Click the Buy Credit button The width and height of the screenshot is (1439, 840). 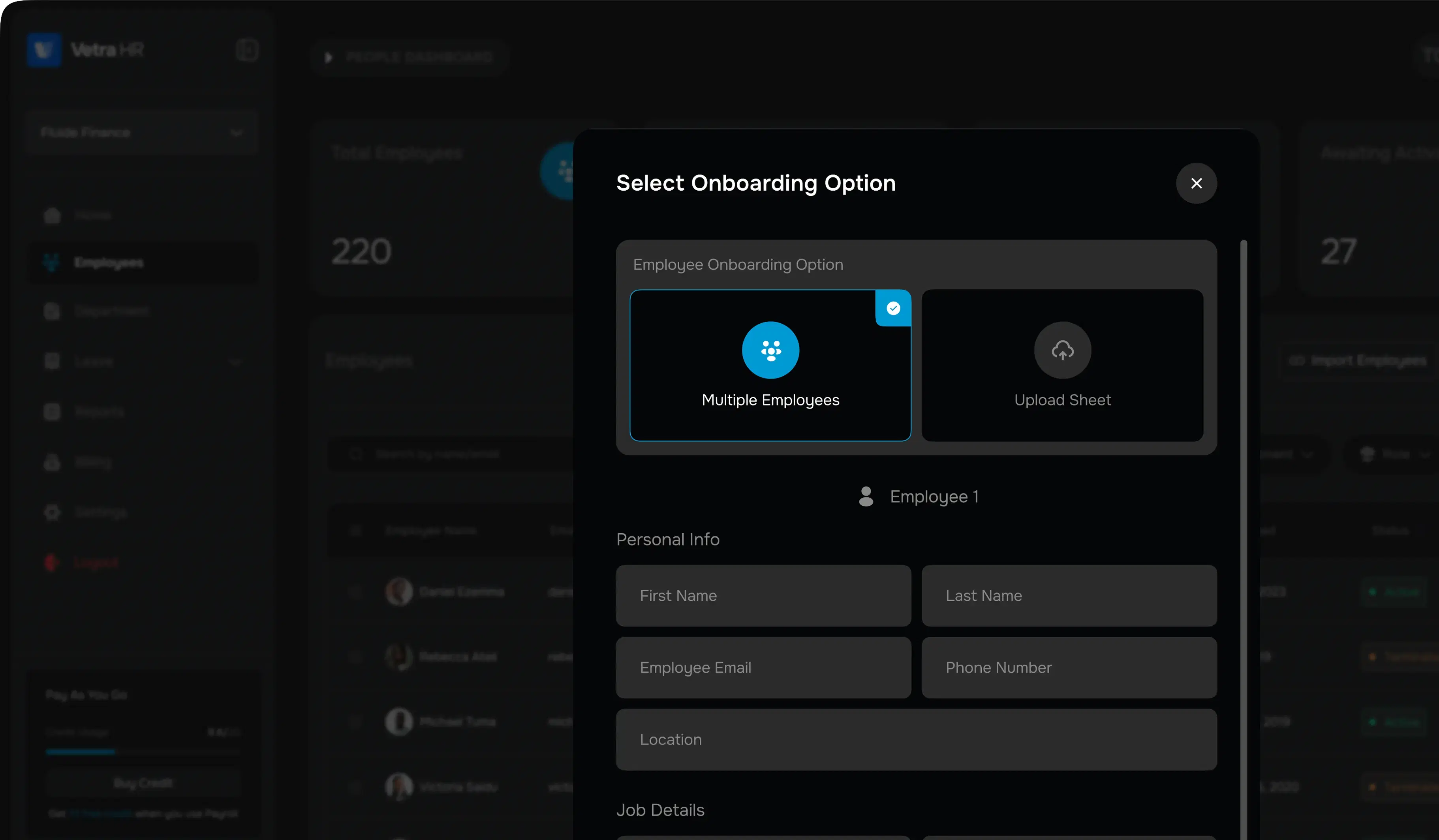(x=143, y=783)
